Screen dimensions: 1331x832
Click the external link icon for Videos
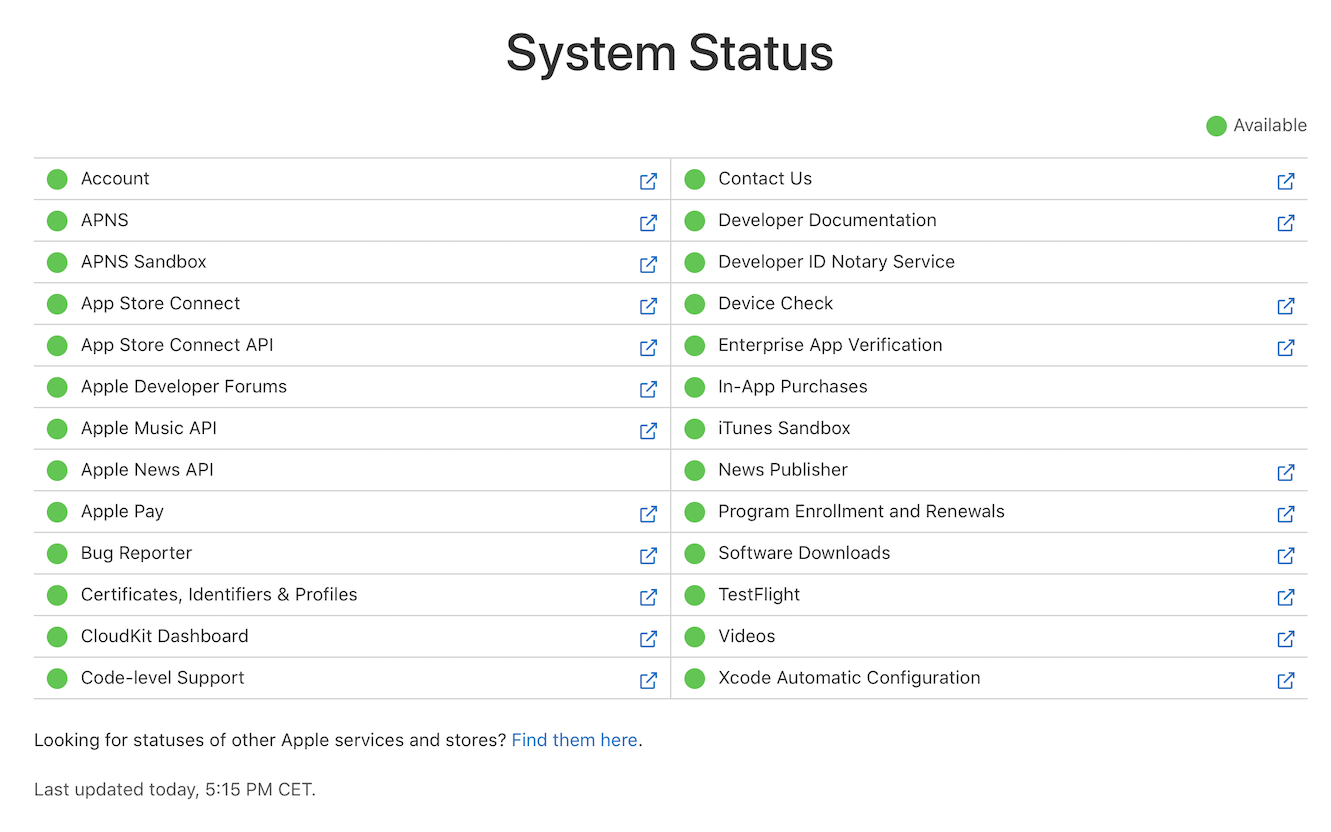[1286, 638]
